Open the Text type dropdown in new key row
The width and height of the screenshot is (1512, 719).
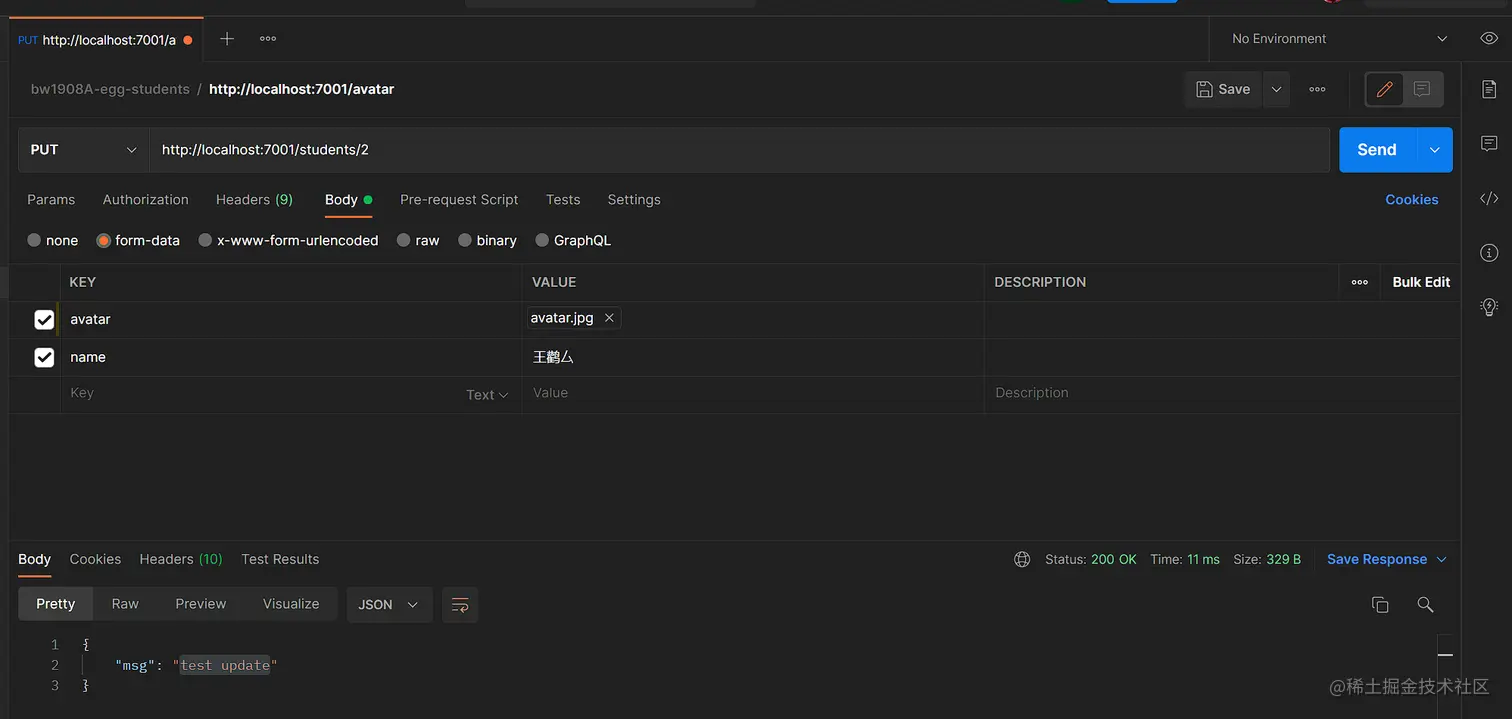[x=487, y=395]
